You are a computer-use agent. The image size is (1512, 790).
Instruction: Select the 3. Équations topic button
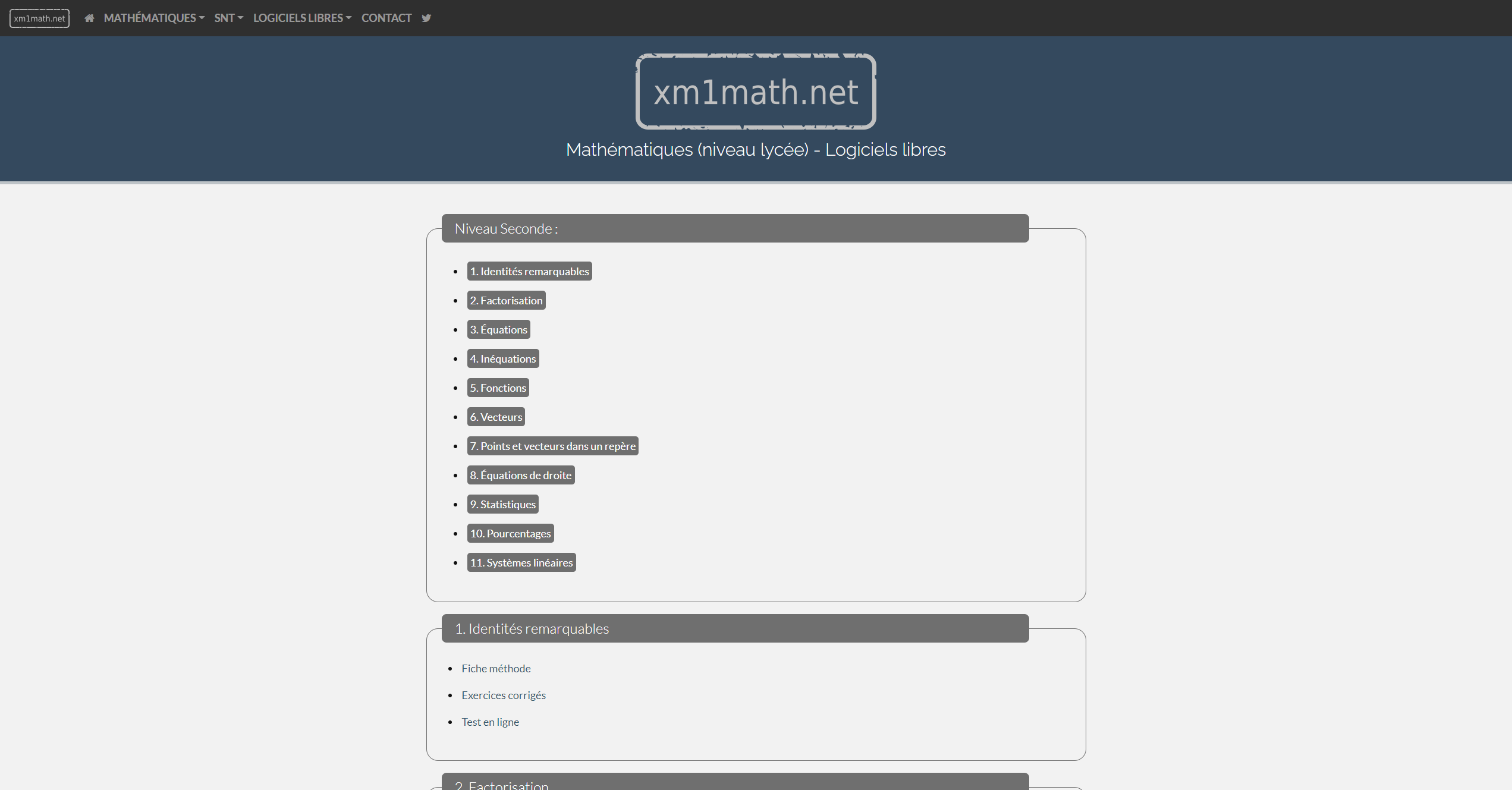(x=500, y=329)
